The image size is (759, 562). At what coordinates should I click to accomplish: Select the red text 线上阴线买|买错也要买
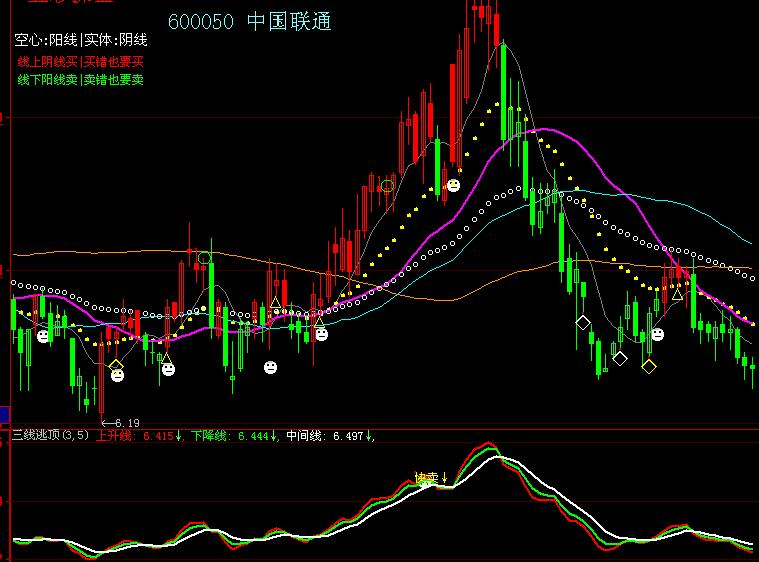pos(80,62)
